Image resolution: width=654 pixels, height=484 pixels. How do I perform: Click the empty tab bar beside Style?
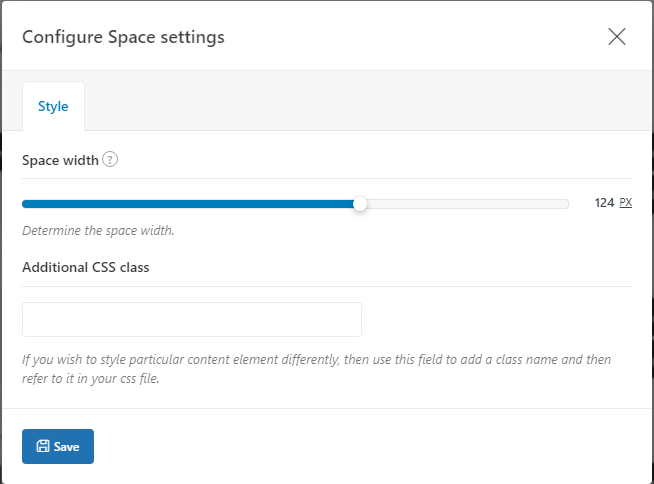pyautogui.click(x=367, y=101)
